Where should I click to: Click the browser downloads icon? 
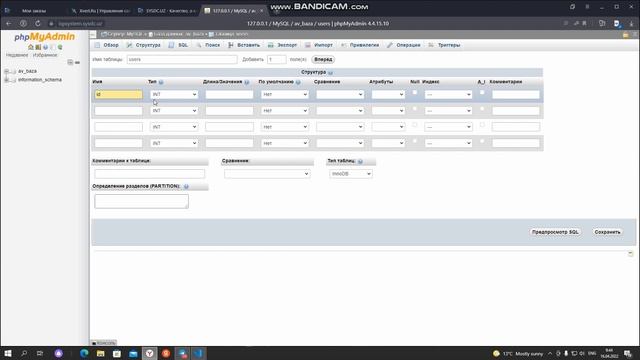[631, 24]
